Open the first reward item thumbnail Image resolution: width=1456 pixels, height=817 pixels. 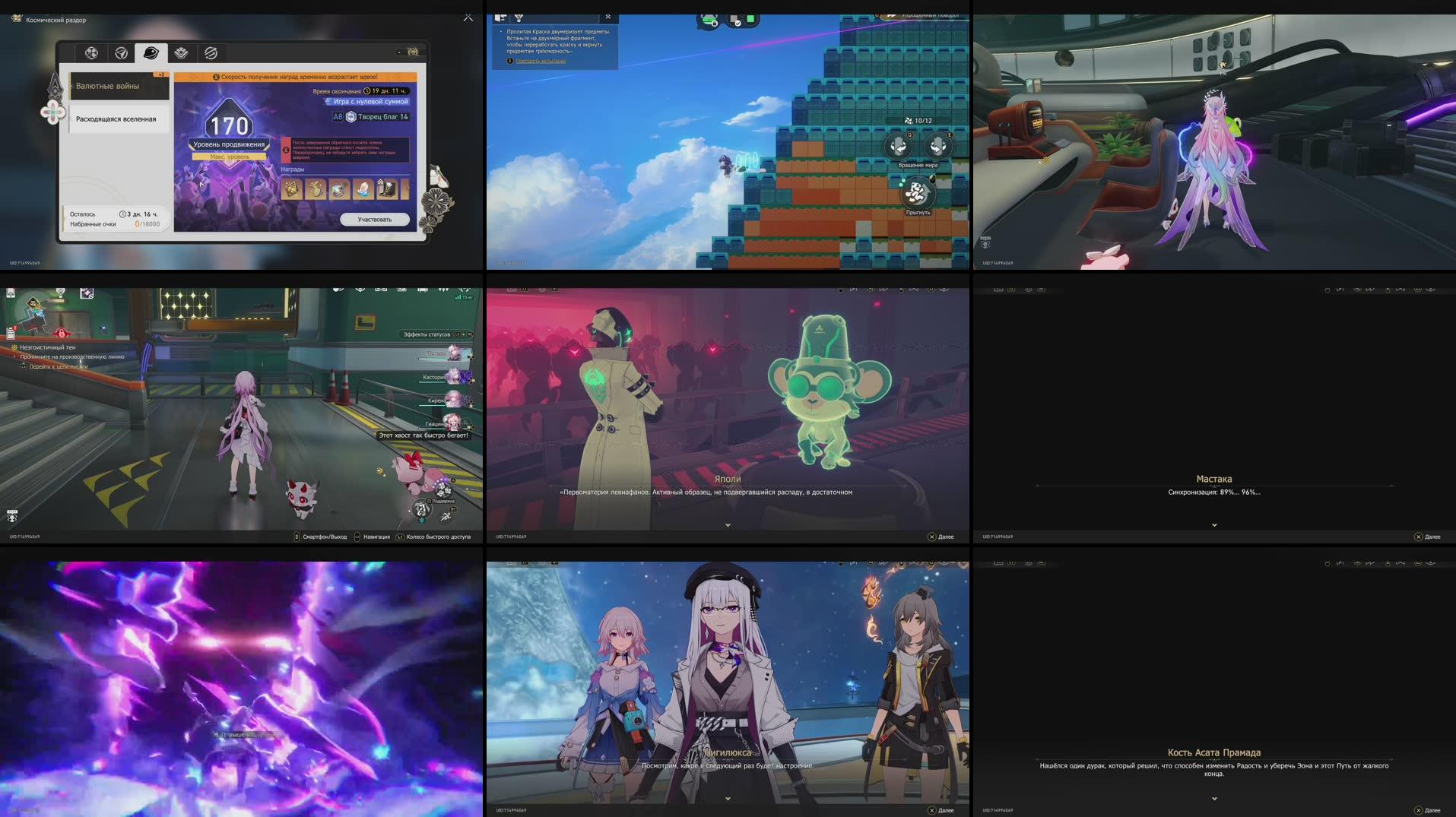pos(292,188)
